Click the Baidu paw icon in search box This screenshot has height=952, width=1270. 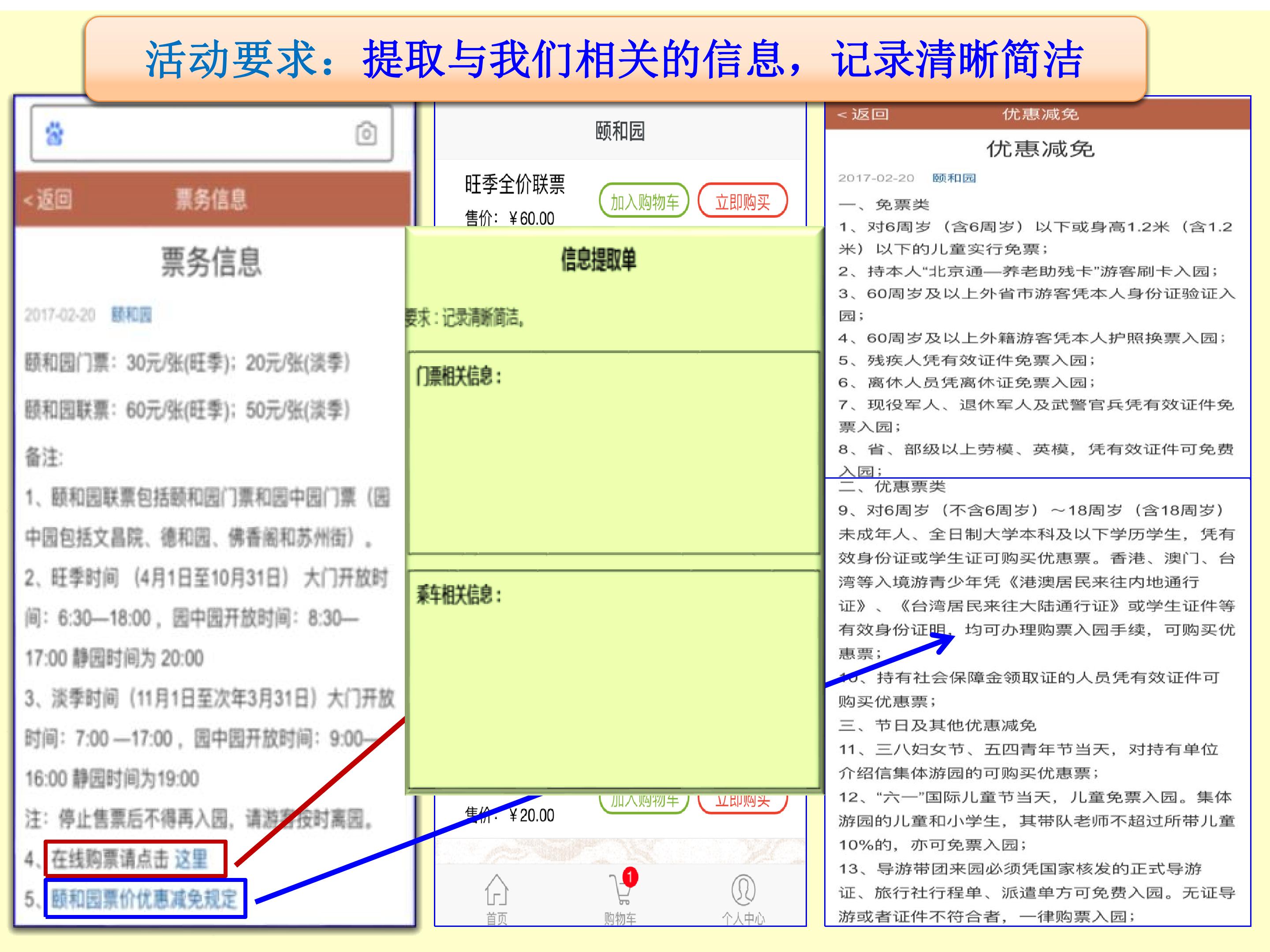[55, 134]
